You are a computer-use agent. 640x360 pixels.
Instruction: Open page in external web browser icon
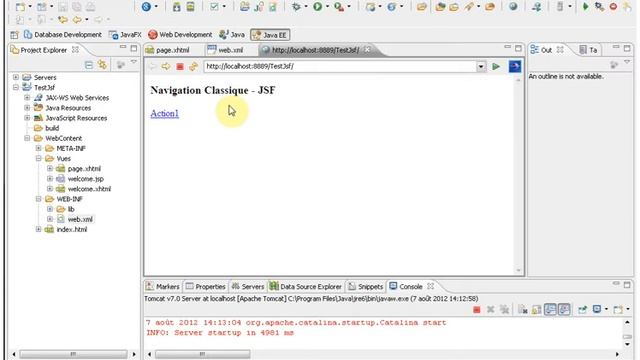coord(515,67)
